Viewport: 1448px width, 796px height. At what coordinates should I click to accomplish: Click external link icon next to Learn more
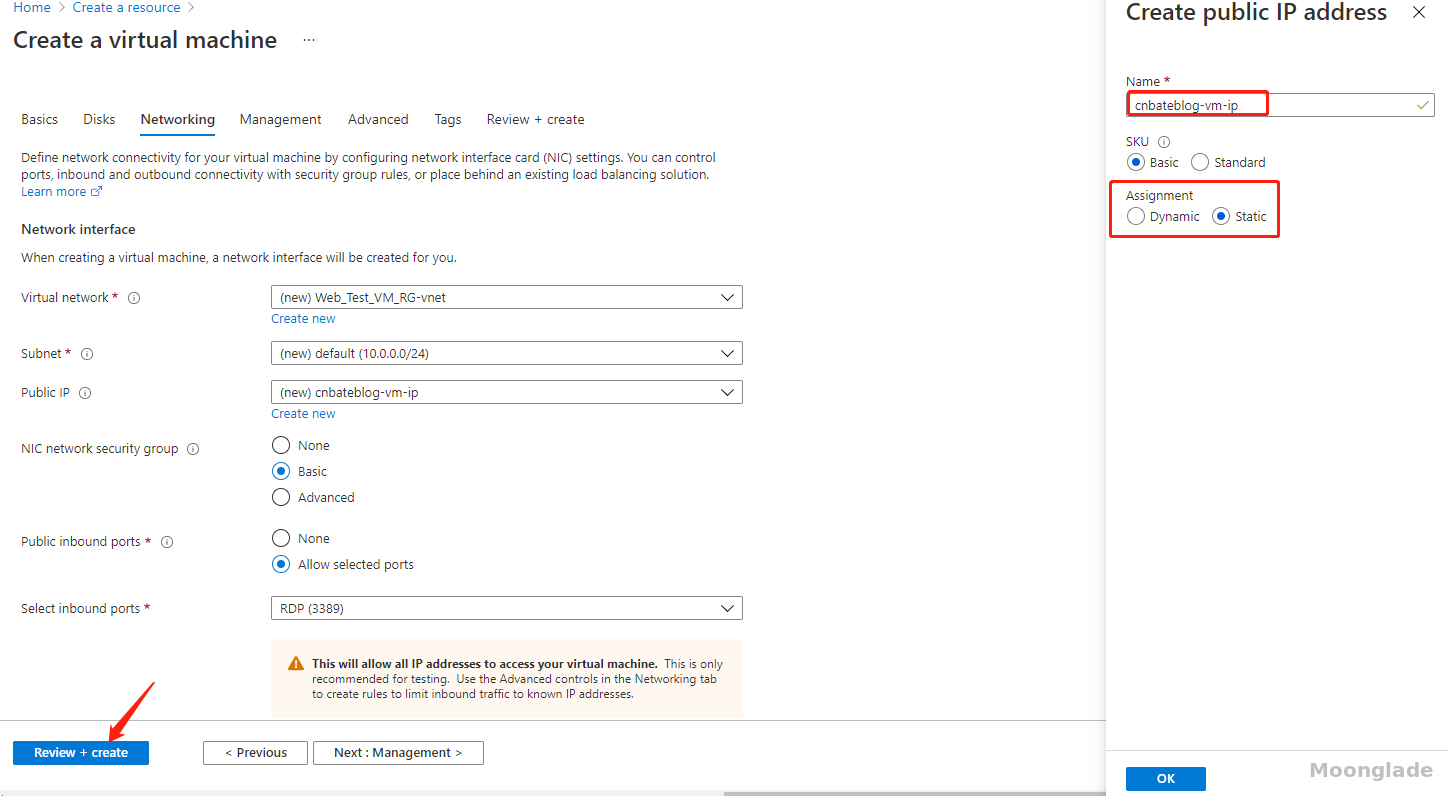tap(97, 192)
